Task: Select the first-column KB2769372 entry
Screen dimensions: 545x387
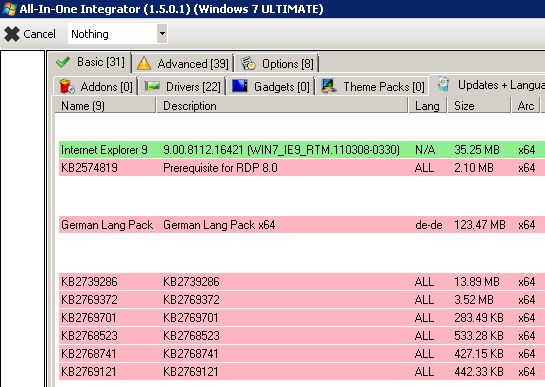Action: 89,300
